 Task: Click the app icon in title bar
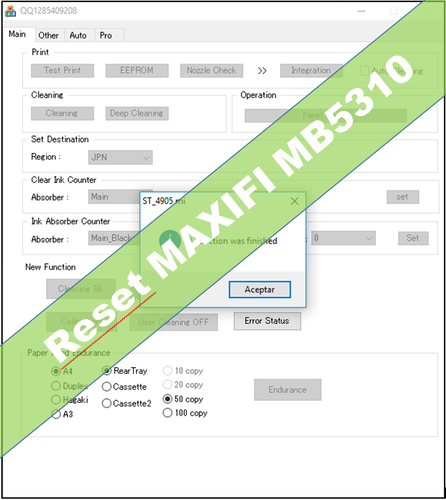(x=10, y=11)
